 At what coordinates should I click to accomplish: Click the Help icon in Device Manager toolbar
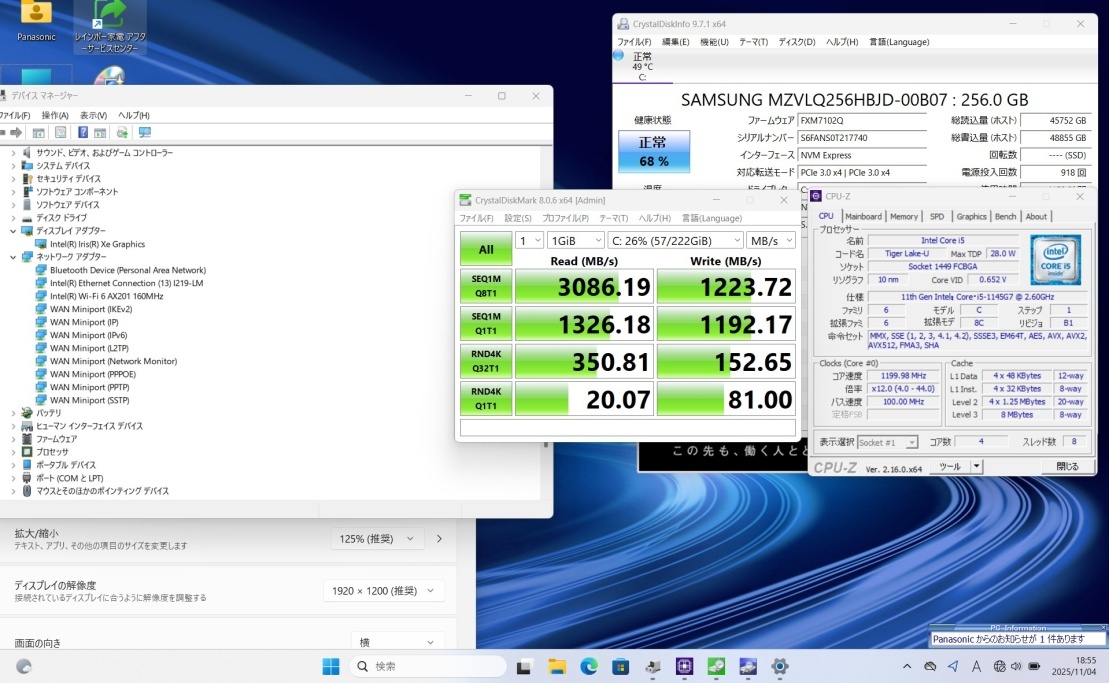coord(83,132)
